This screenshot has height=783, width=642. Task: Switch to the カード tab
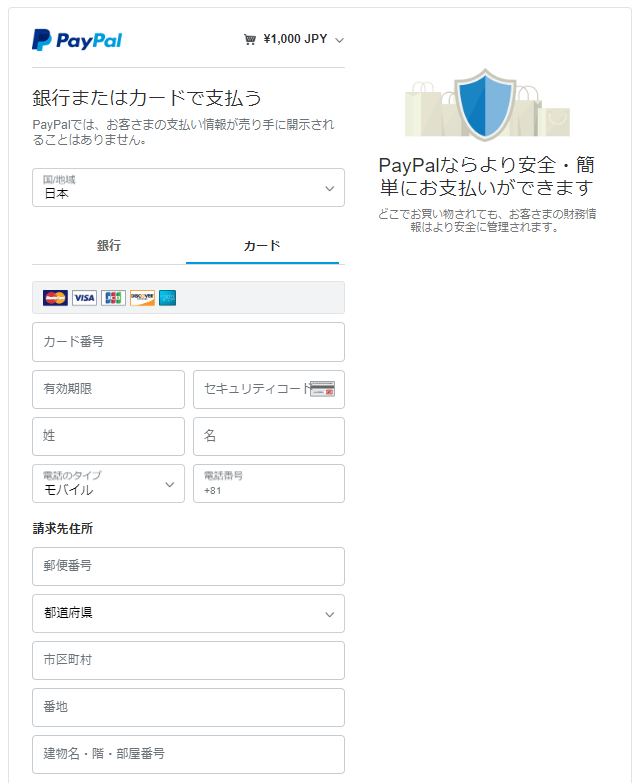click(x=263, y=245)
